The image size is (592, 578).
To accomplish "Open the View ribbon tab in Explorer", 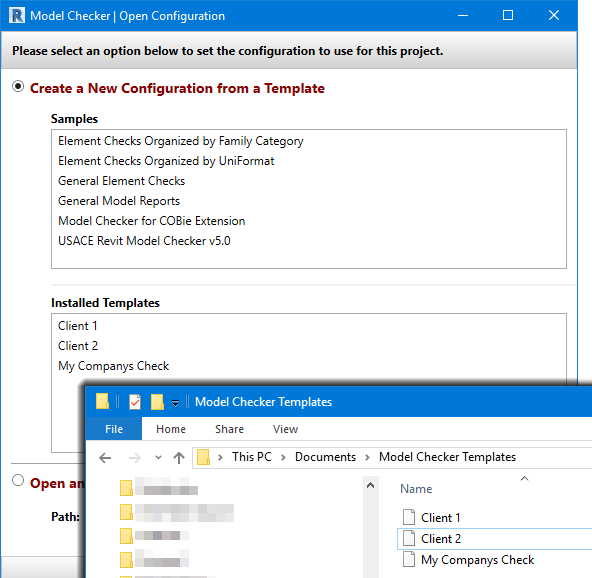I will pos(285,429).
